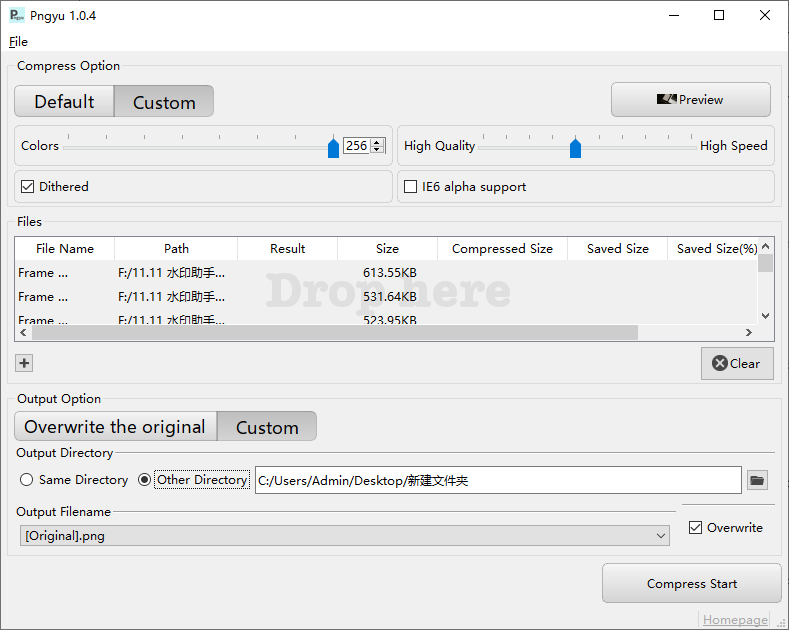
Task: Decrease Colors value with spinner down arrow
Action: [377, 150]
